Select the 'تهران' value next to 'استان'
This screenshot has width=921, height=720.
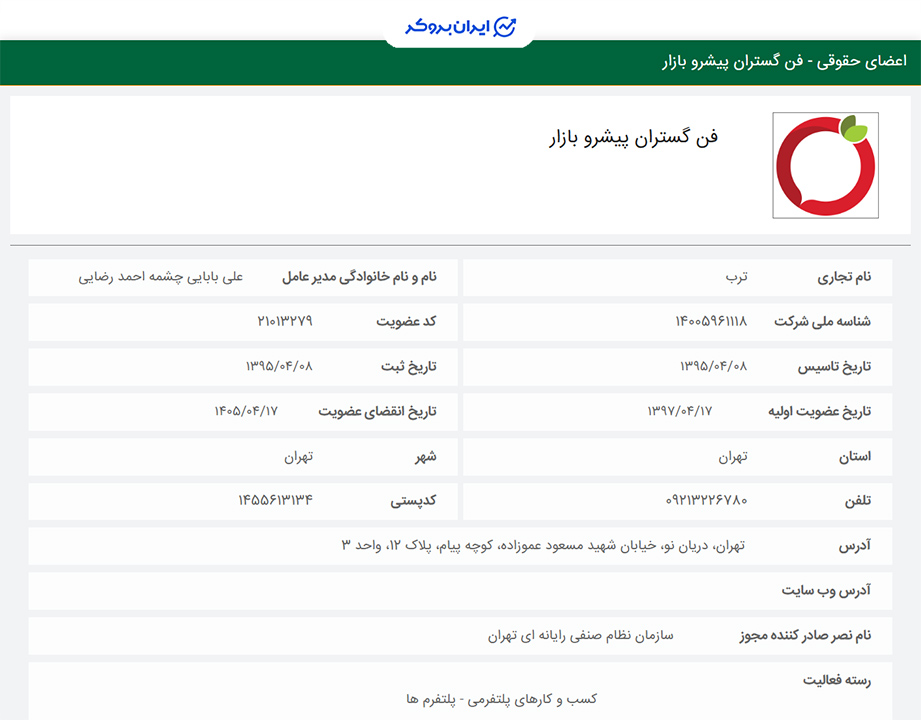[x=733, y=456]
